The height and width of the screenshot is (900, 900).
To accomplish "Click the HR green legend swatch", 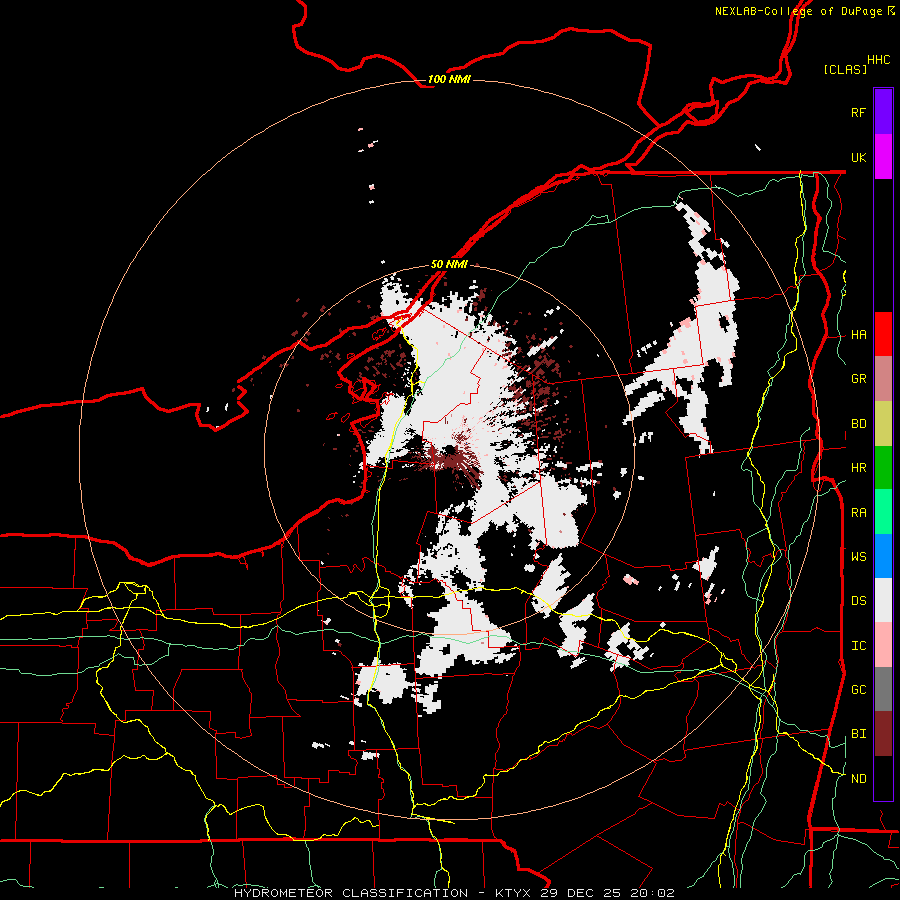I will 883,467.
